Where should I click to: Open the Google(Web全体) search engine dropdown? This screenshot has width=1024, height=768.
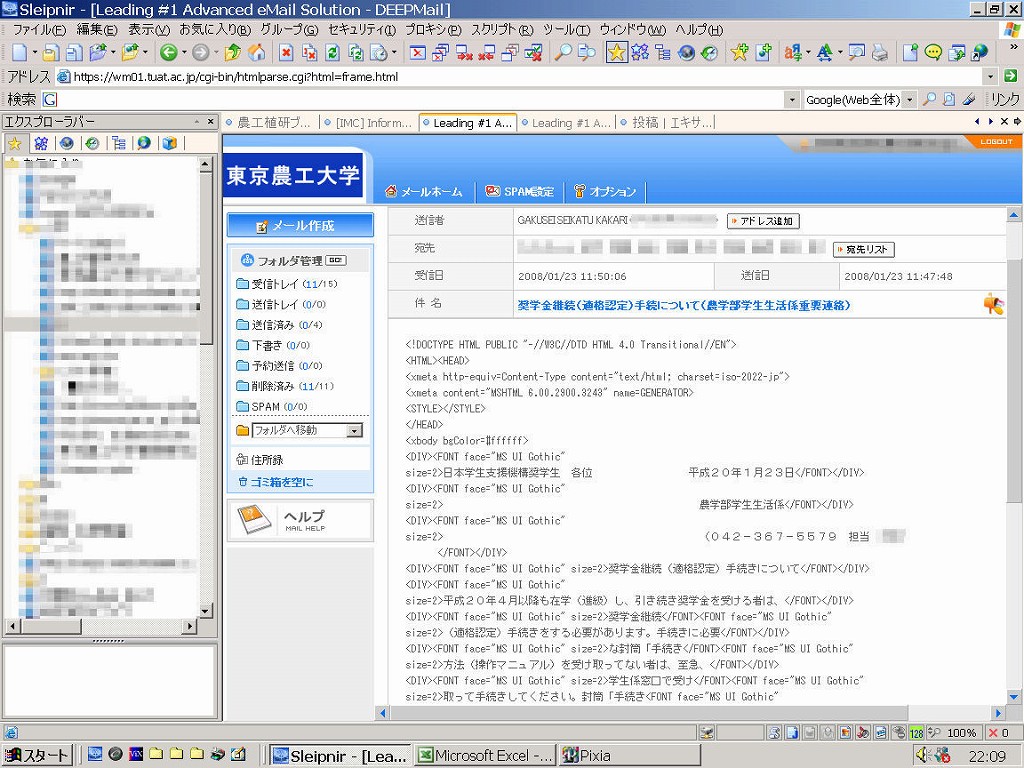(x=909, y=100)
